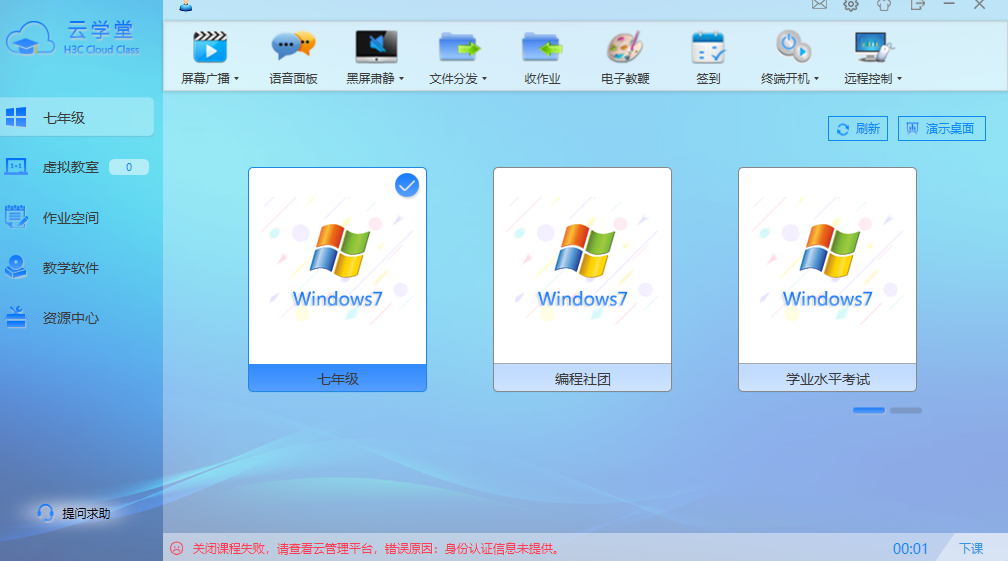Image resolution: width=1008 pixels, height=561 pixels.
Task: Click the 刷新 refresh button
Action: (x=858, y=129)
